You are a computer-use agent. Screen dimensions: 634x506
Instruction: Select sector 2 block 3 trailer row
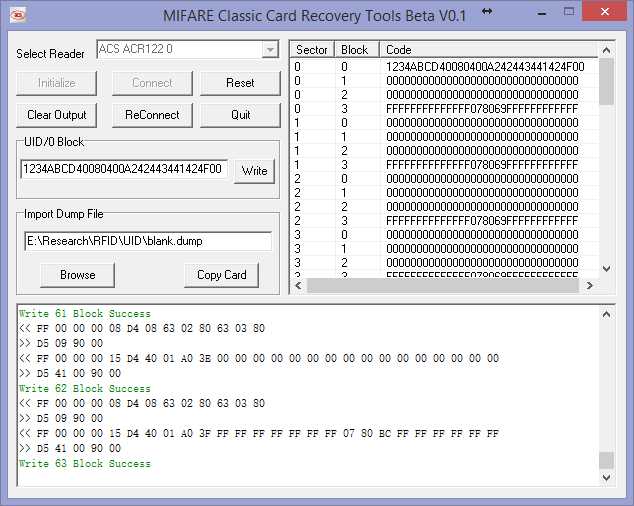click(x=444, y=221)
